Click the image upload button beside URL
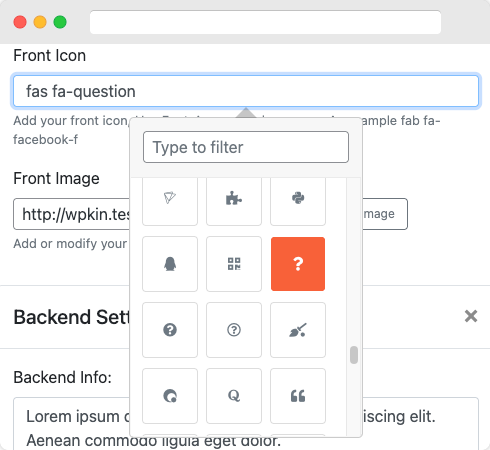 click(385, 214)
